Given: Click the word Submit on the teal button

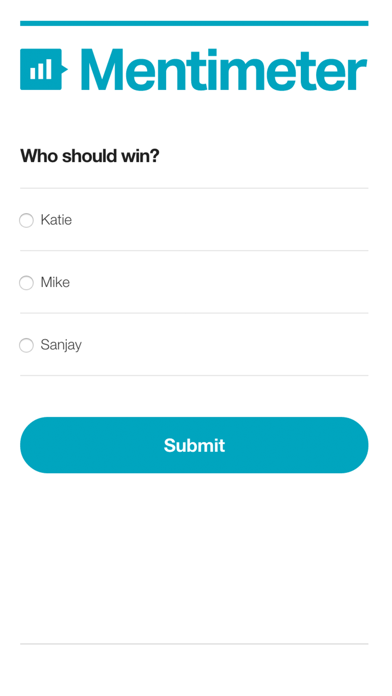Looking at the screenshot, I should click(x=194, y=445).
